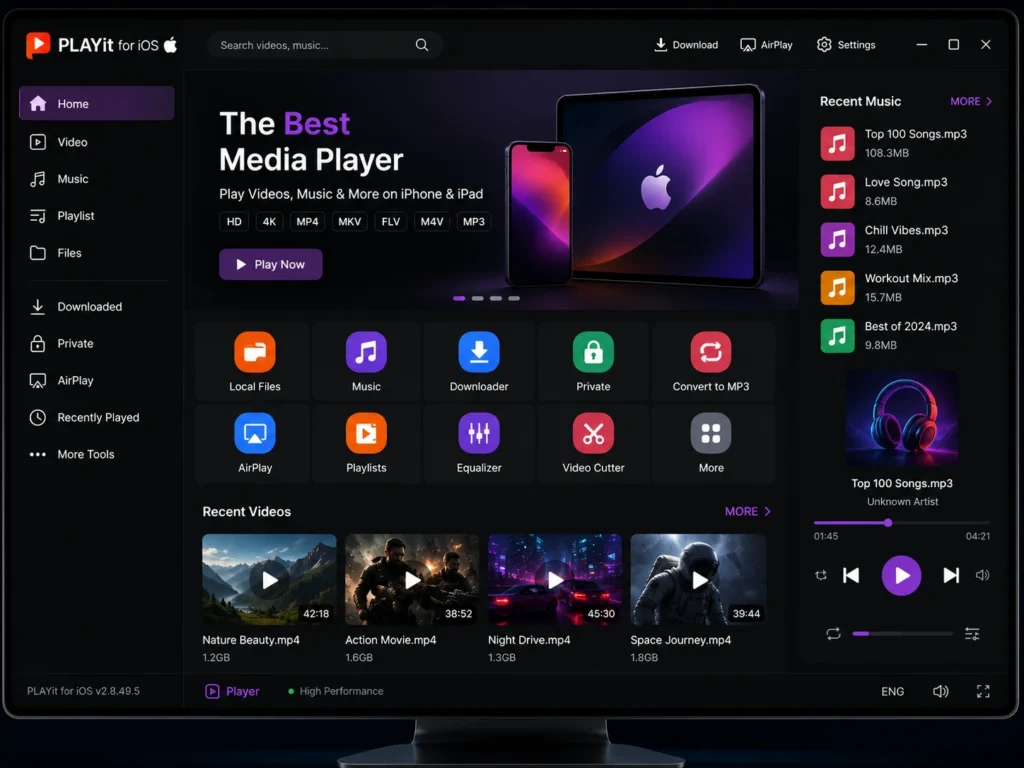This screenshot has height=768, width=1024.
Task: Open ENG language selector
Action: click(892, 691)
